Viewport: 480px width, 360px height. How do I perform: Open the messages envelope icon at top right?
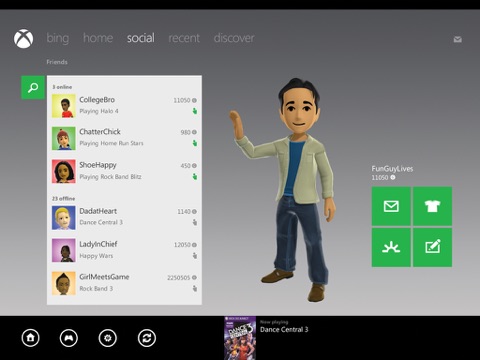point(458,40)
